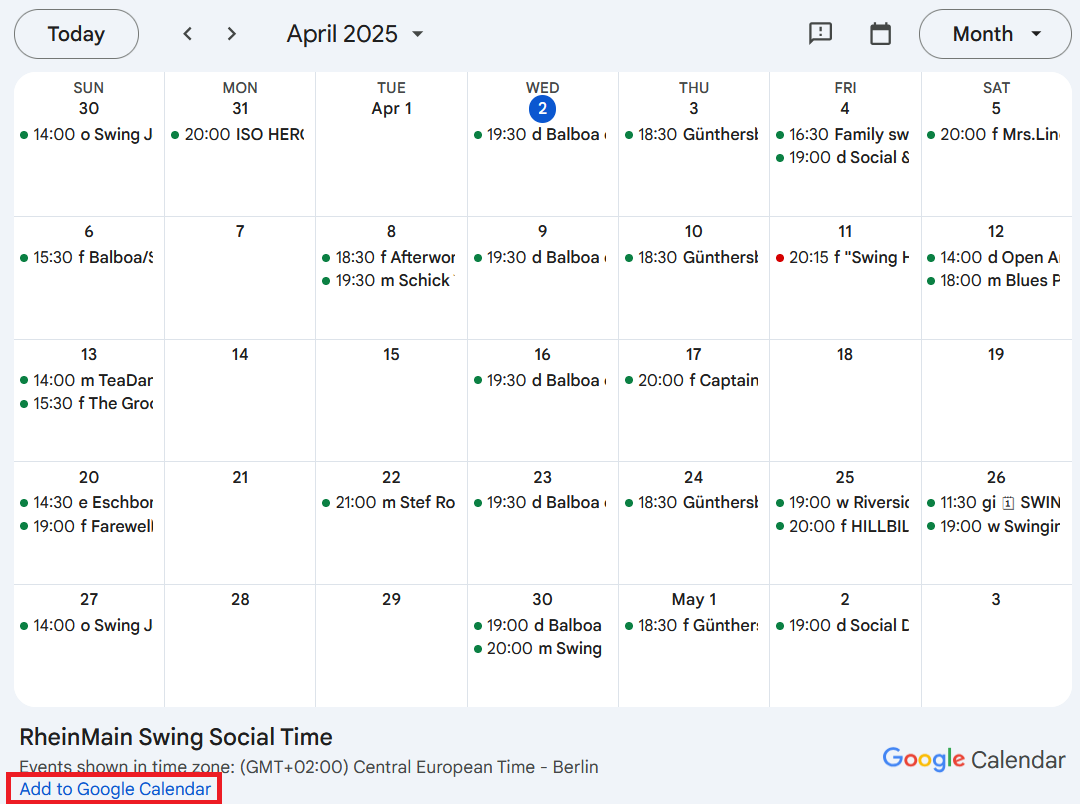Select the highlighted date 2 on Wednesday
This screenshot has height=804, width=1080.
pyautogui.click(x=542, y=109)
